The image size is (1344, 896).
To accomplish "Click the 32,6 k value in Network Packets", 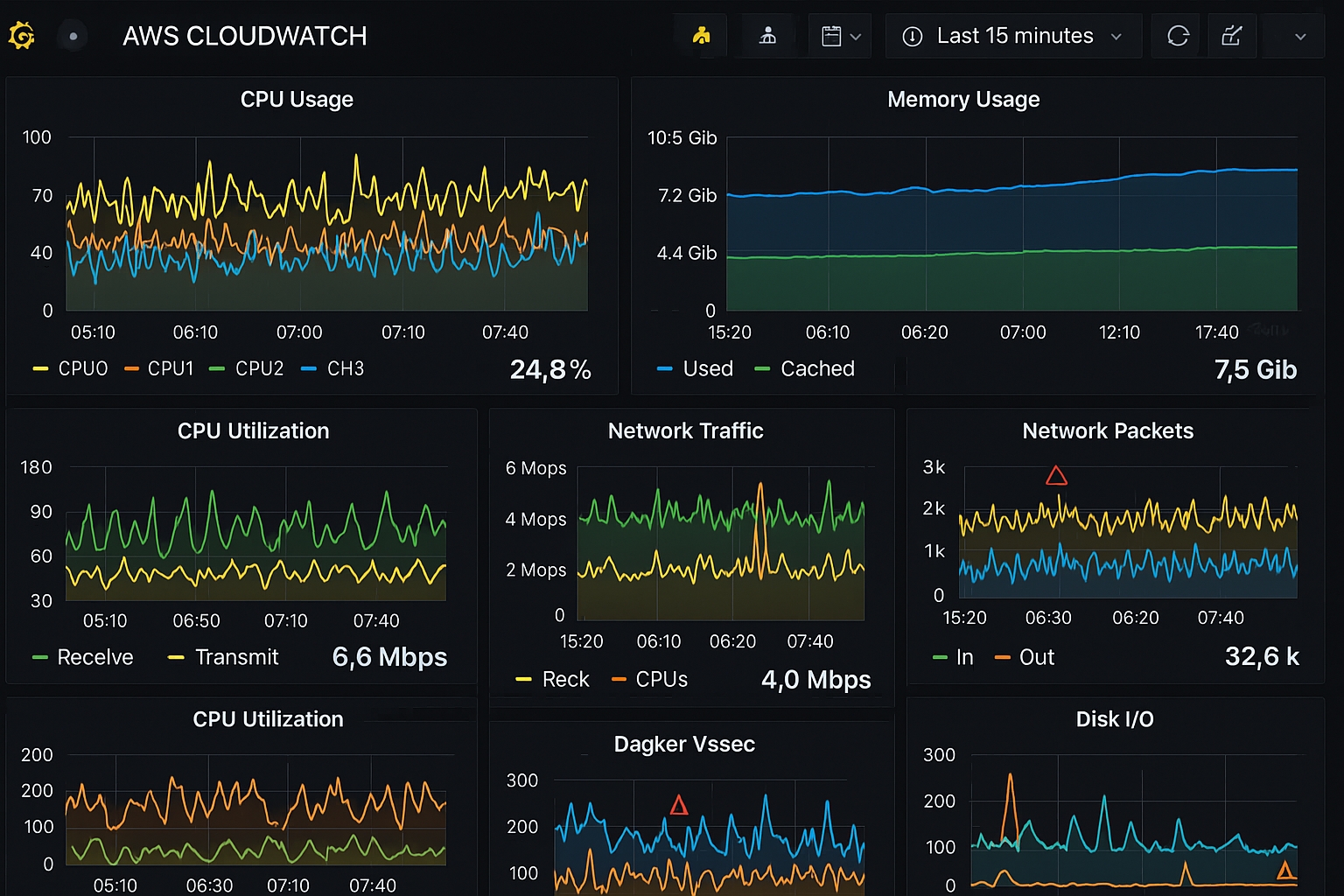I will [x=1262, y=656].
